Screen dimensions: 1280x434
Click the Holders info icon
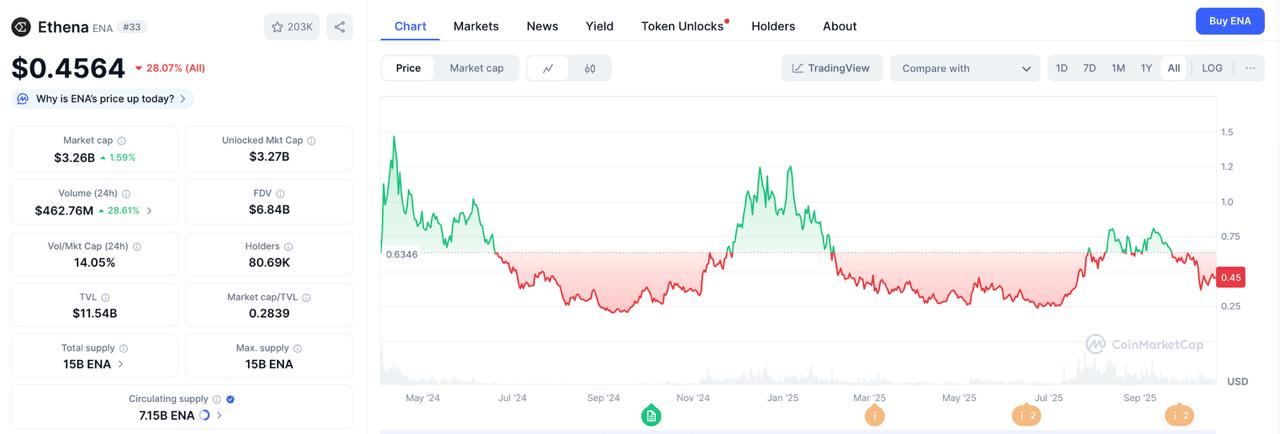[289, 246]
